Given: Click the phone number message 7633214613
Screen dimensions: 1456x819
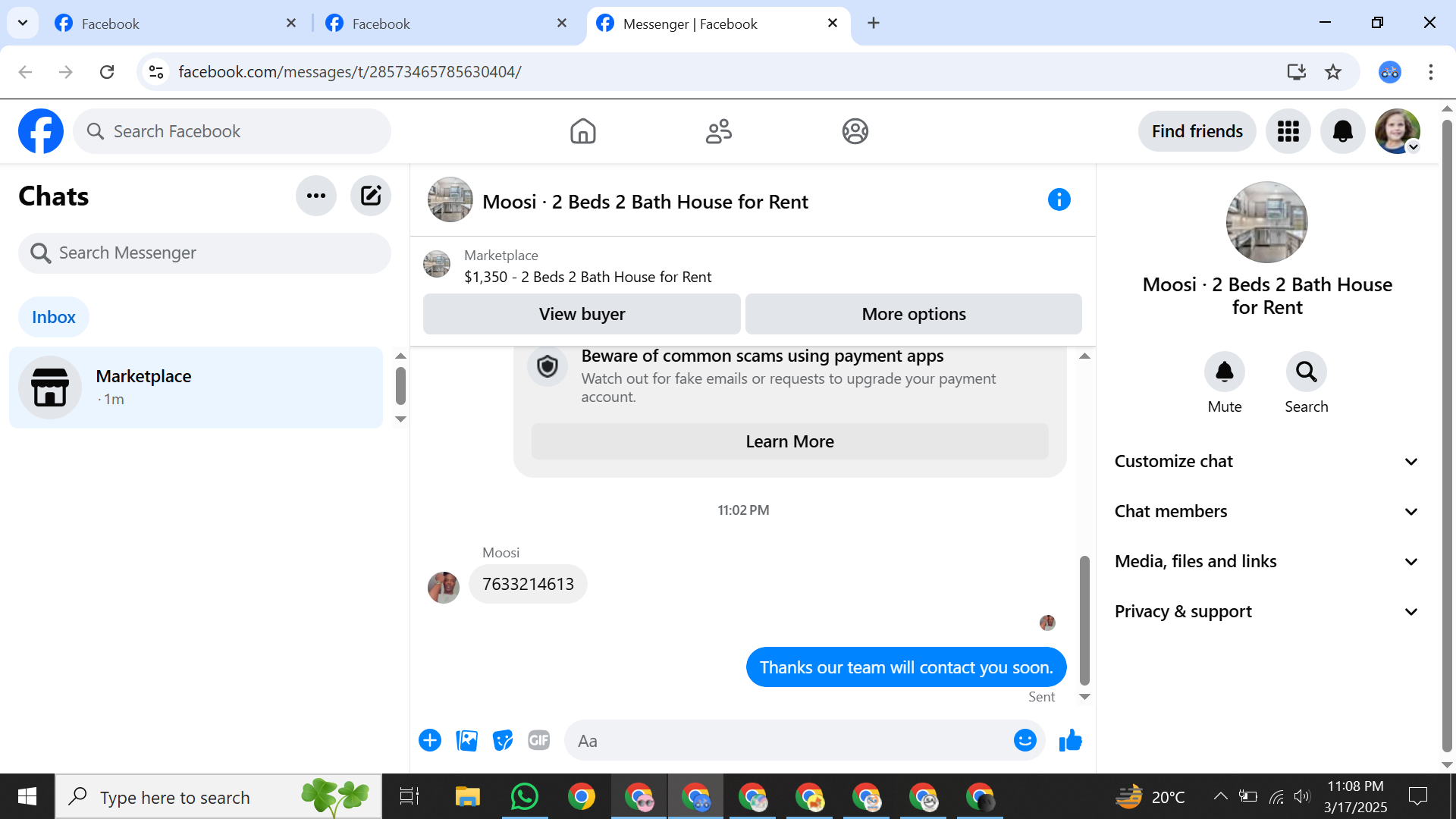Looking at the screenshot, I should coord(528,584).
